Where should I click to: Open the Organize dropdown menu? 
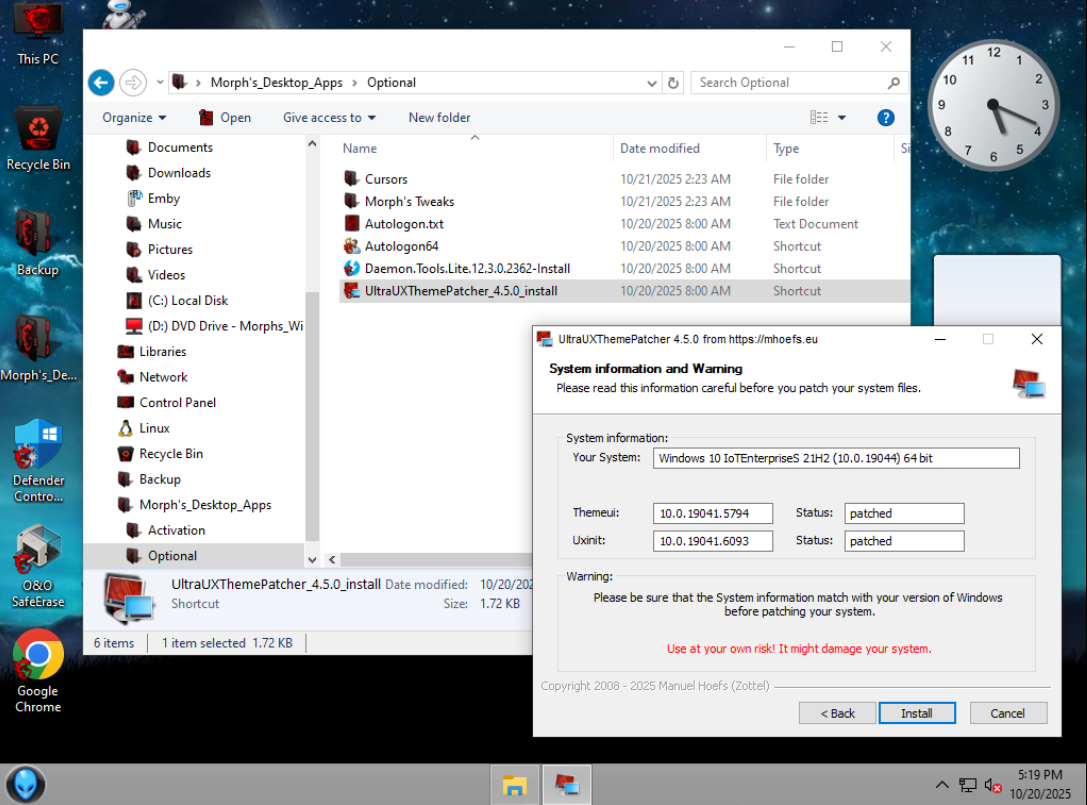pyautogui.click(x=134, y=118)
